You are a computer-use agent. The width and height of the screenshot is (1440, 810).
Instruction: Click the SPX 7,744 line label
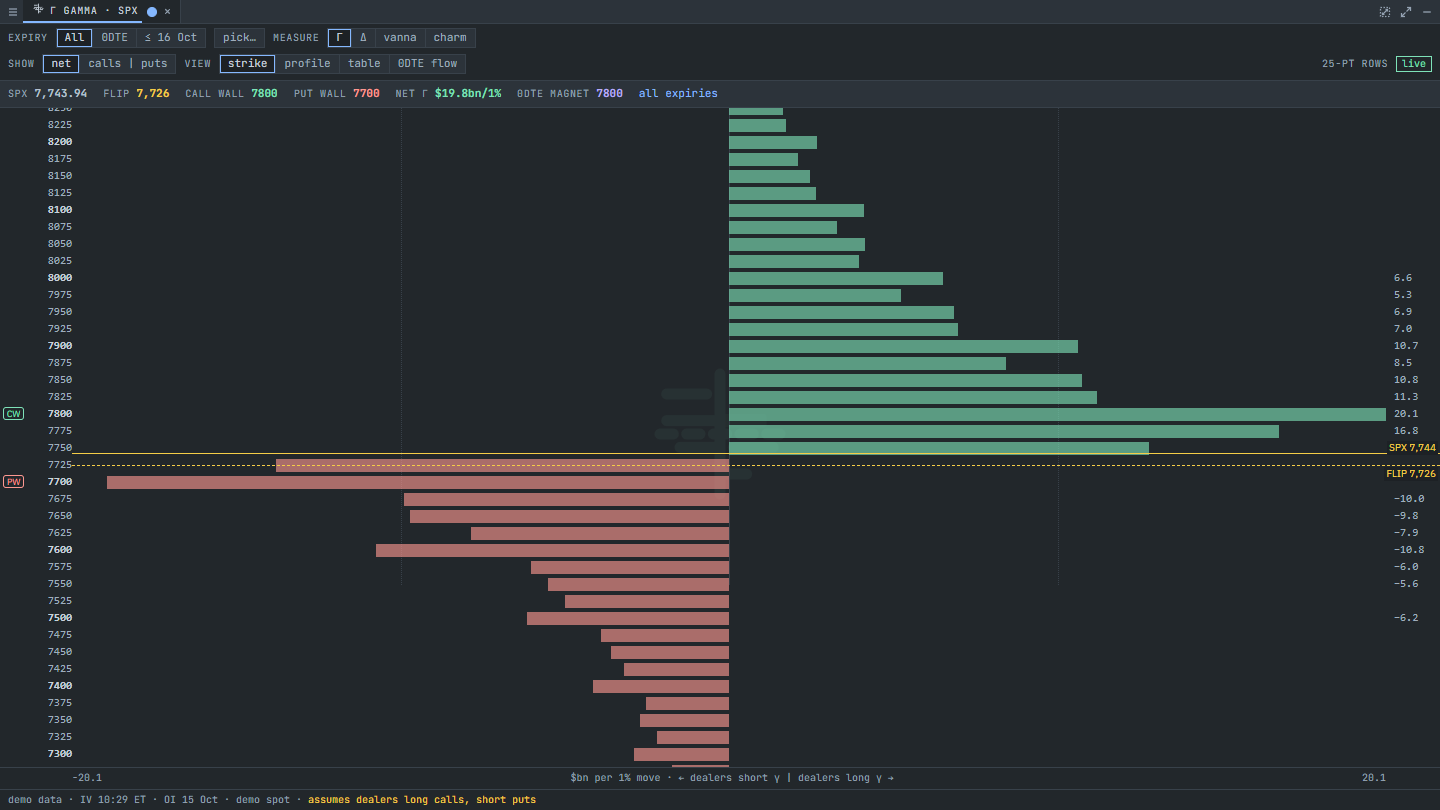(x=1412, y=448)
